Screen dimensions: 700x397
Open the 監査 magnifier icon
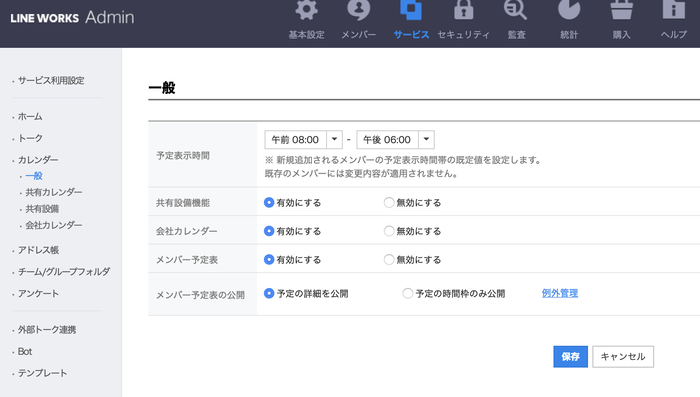pos(516,10)
